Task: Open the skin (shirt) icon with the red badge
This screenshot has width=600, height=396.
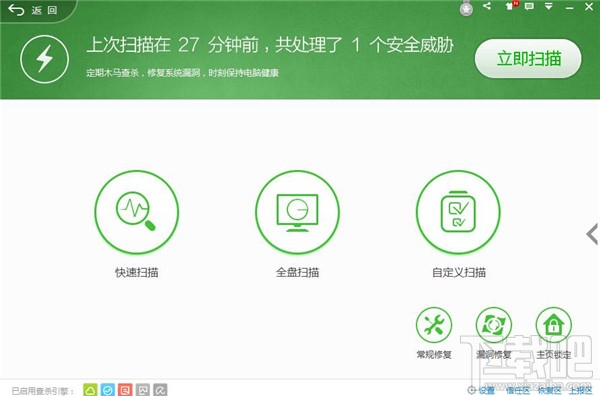Action: (511, 6)
